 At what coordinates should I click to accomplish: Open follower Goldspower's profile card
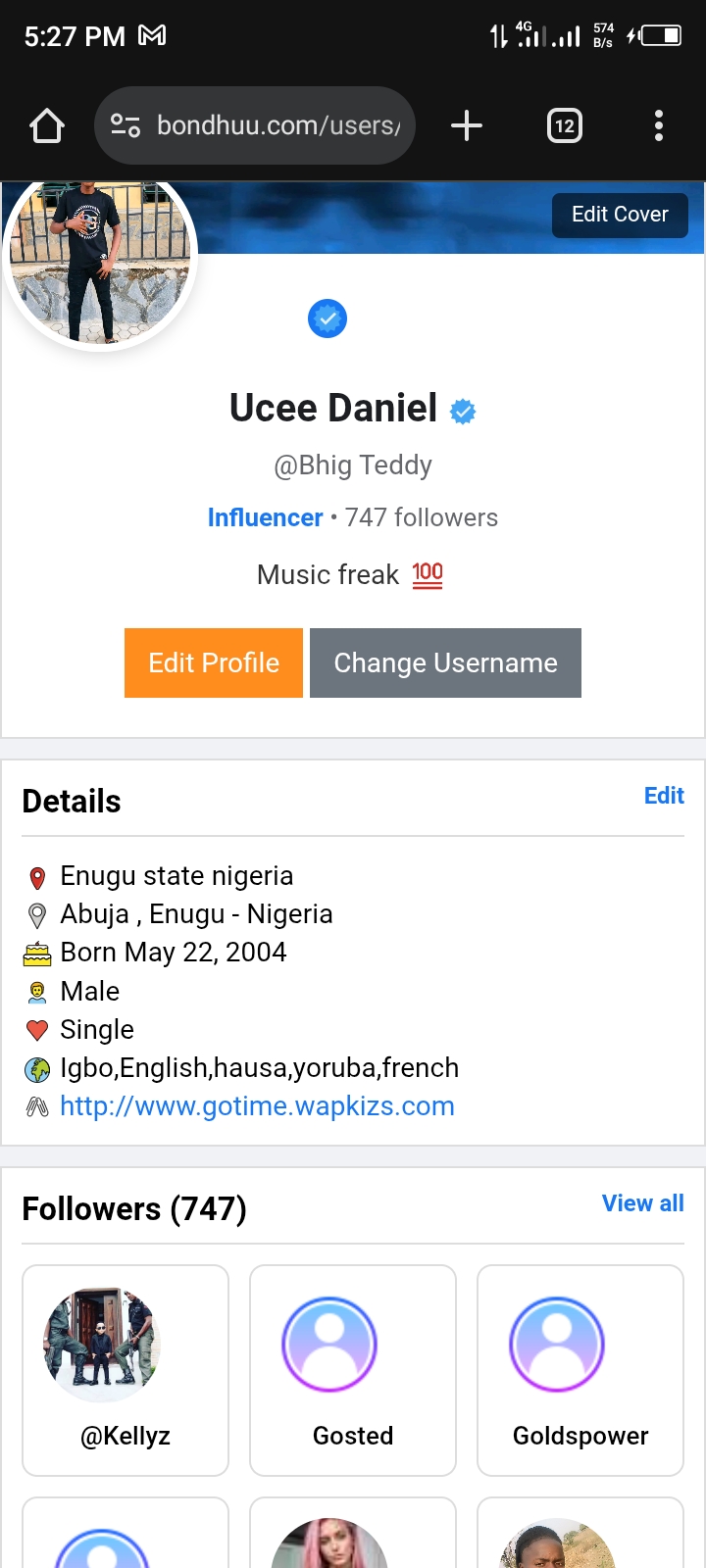pos(580,1370)
